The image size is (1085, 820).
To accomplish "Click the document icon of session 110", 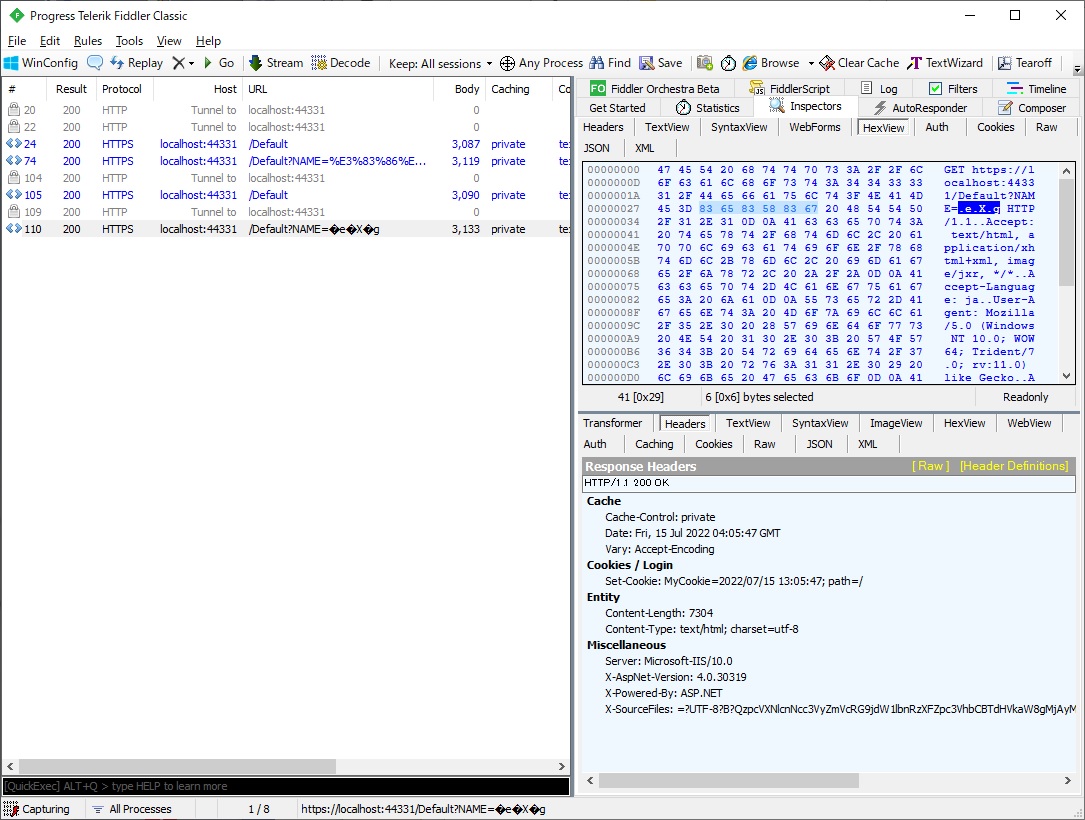I will tap(14, 229).
